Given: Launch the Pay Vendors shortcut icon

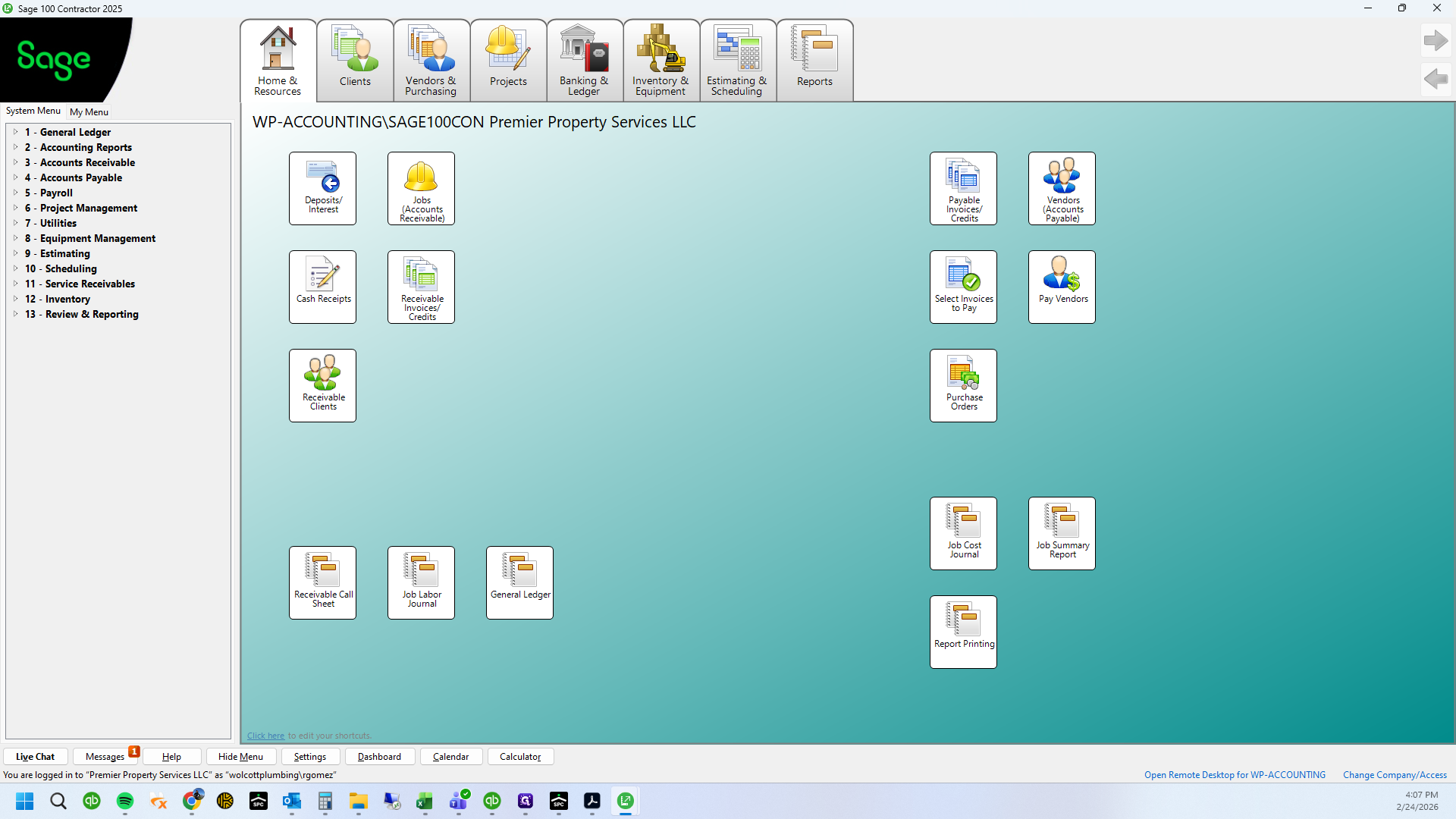Looking at the screenshot, I should pos(1062,287).
